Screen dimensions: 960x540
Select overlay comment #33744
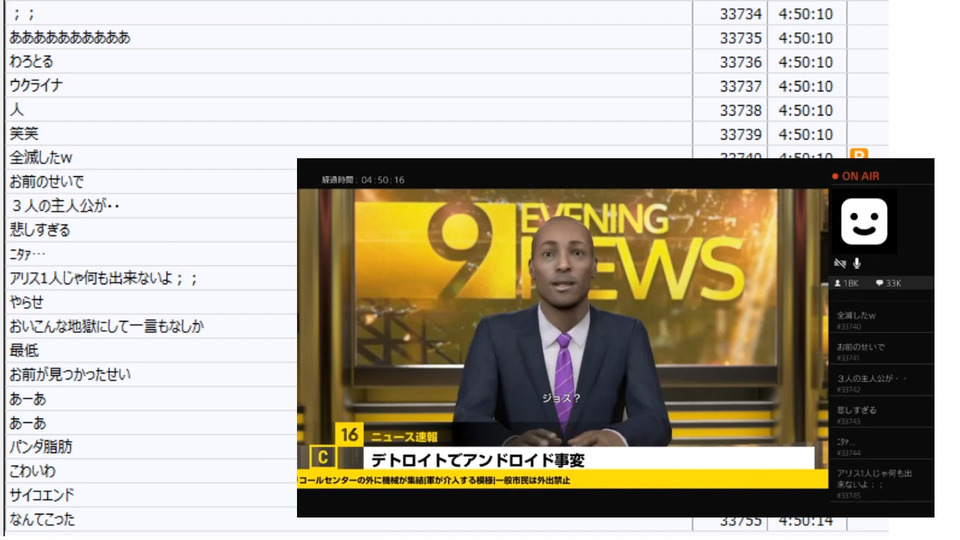881,446
